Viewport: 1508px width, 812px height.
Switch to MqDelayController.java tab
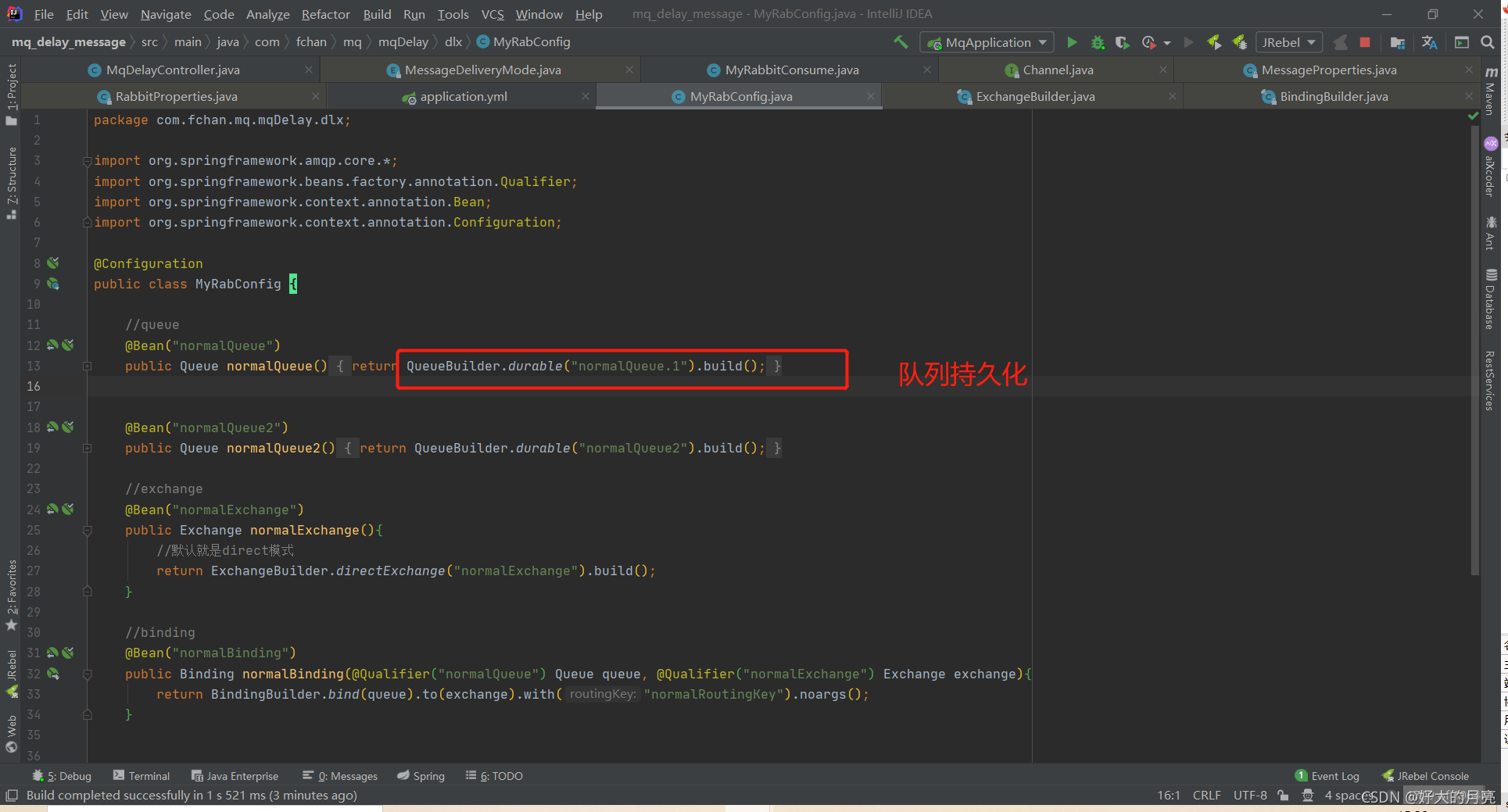[173, 70]
